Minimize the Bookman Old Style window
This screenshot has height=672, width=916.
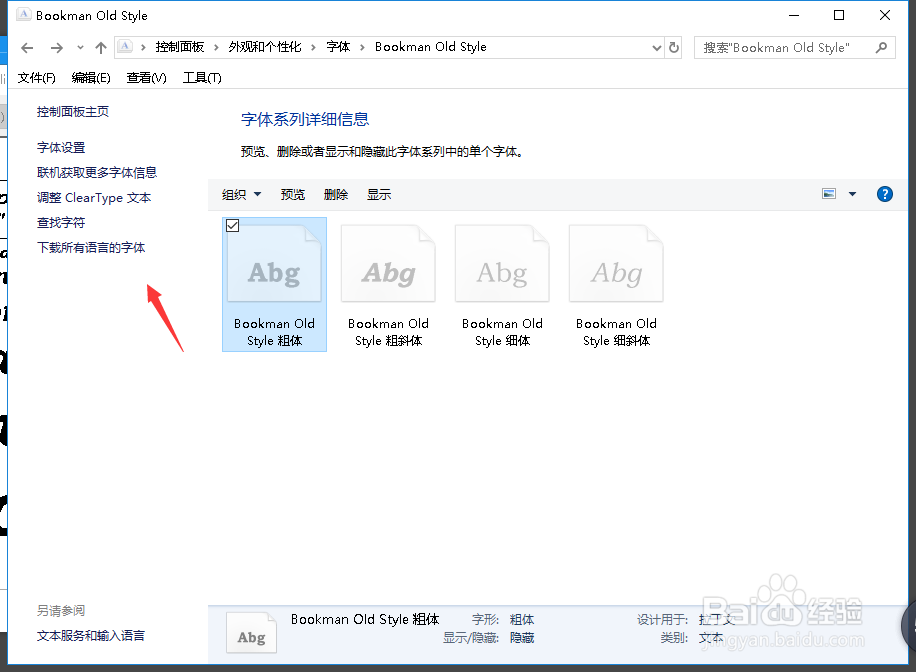(793, 15)
